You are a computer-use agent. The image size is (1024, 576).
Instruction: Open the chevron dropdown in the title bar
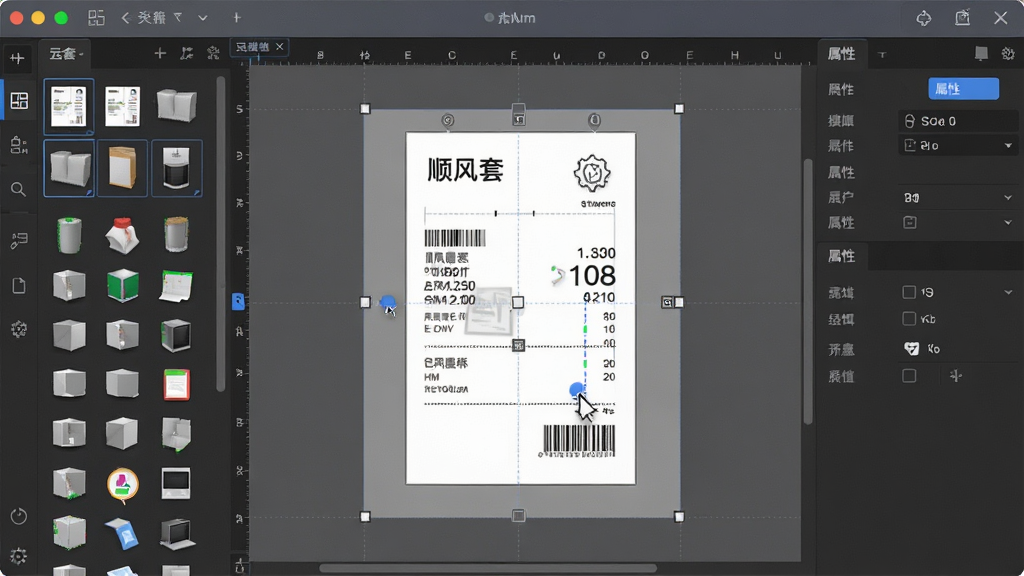point(202,18)
